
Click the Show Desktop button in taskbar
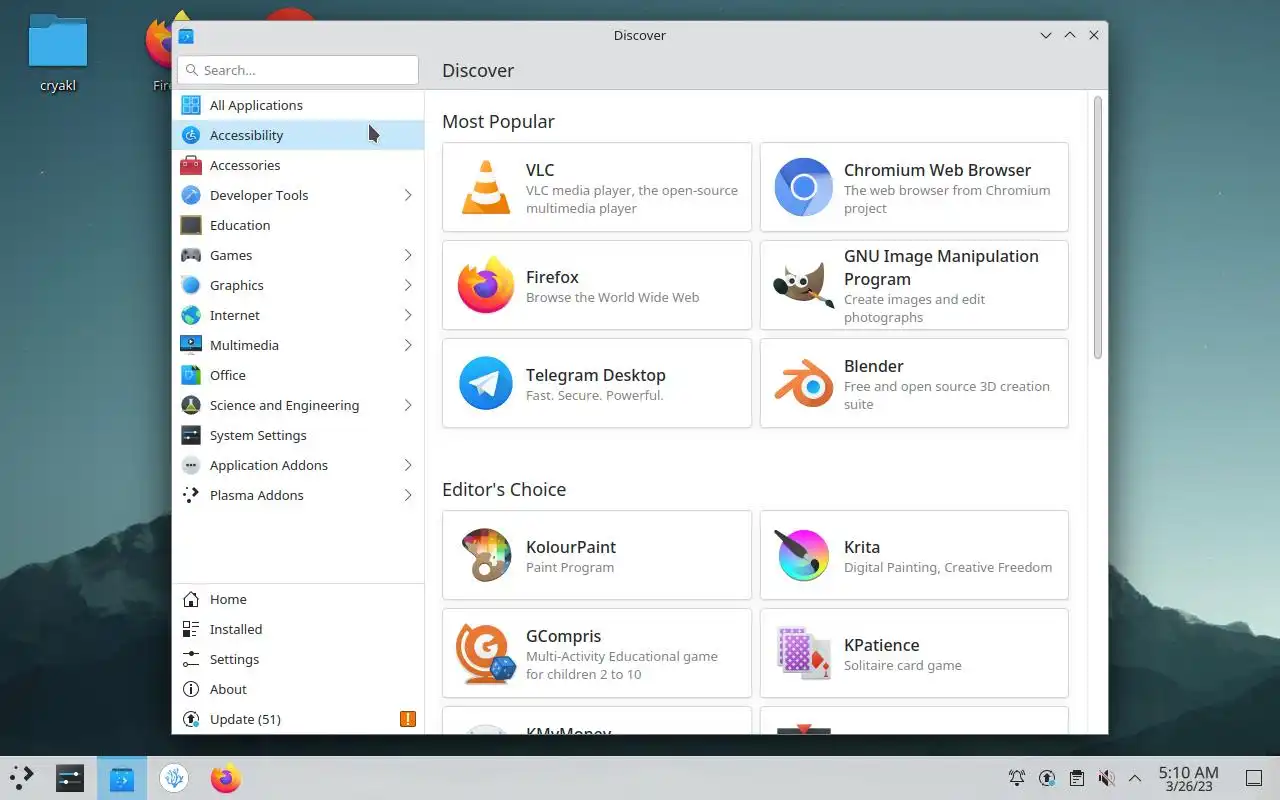click(1253, 778)
